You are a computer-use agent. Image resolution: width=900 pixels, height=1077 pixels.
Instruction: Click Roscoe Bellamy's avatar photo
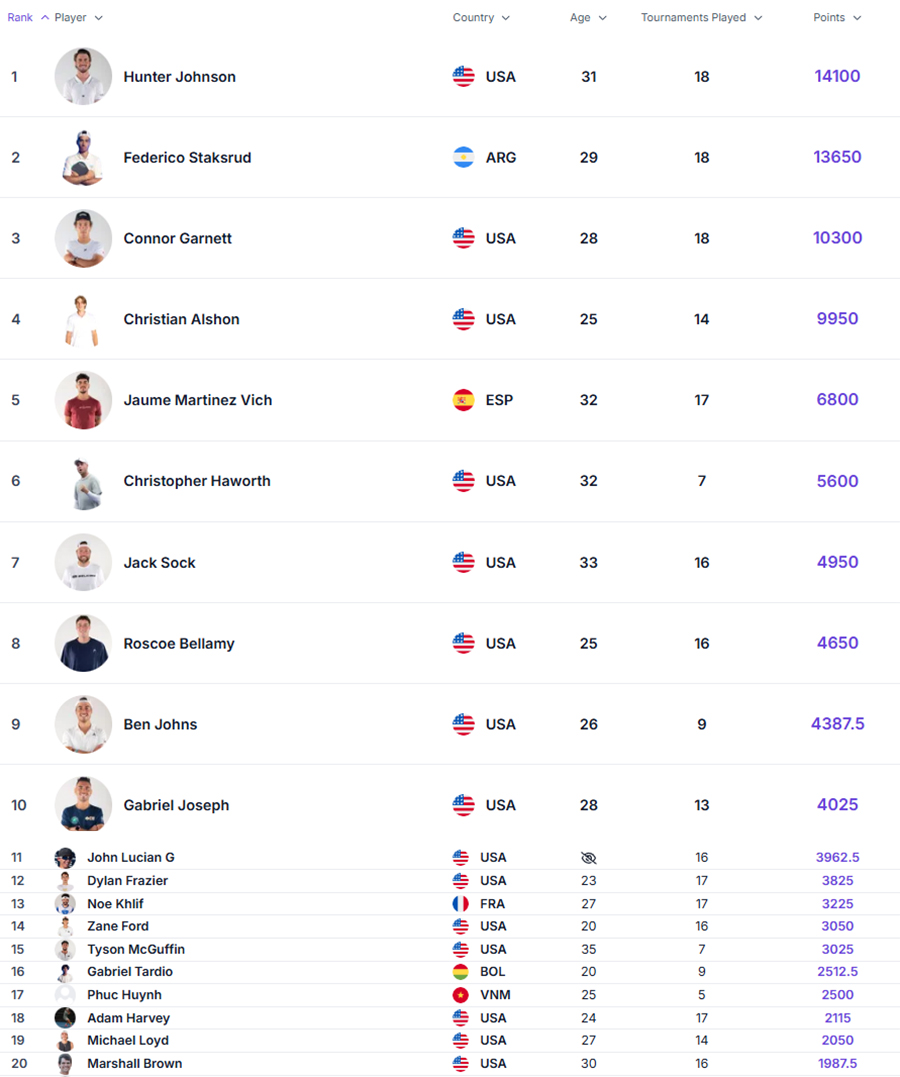point(83,643)
